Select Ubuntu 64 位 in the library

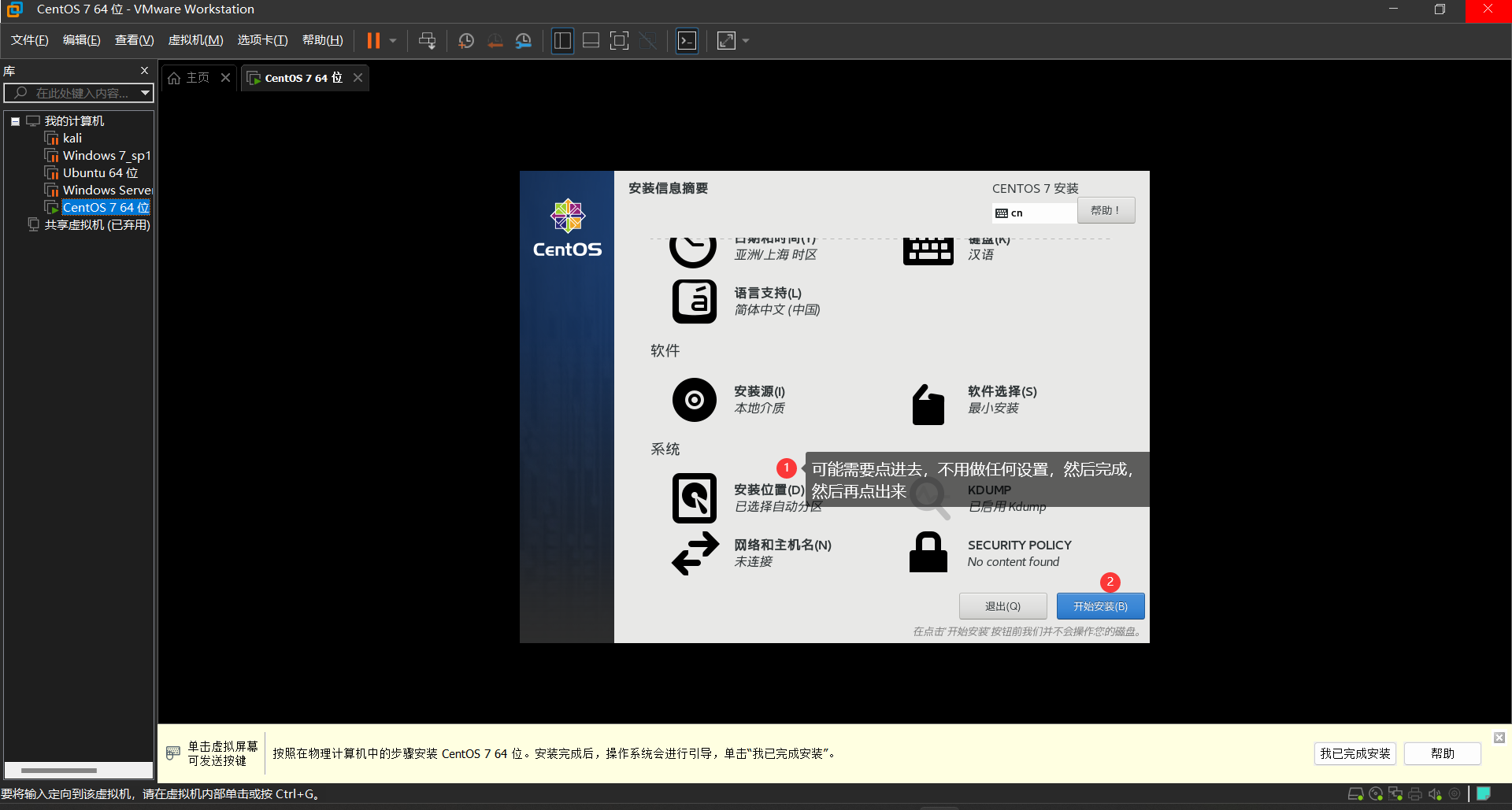pyautogui.click(x=100, y=173)
